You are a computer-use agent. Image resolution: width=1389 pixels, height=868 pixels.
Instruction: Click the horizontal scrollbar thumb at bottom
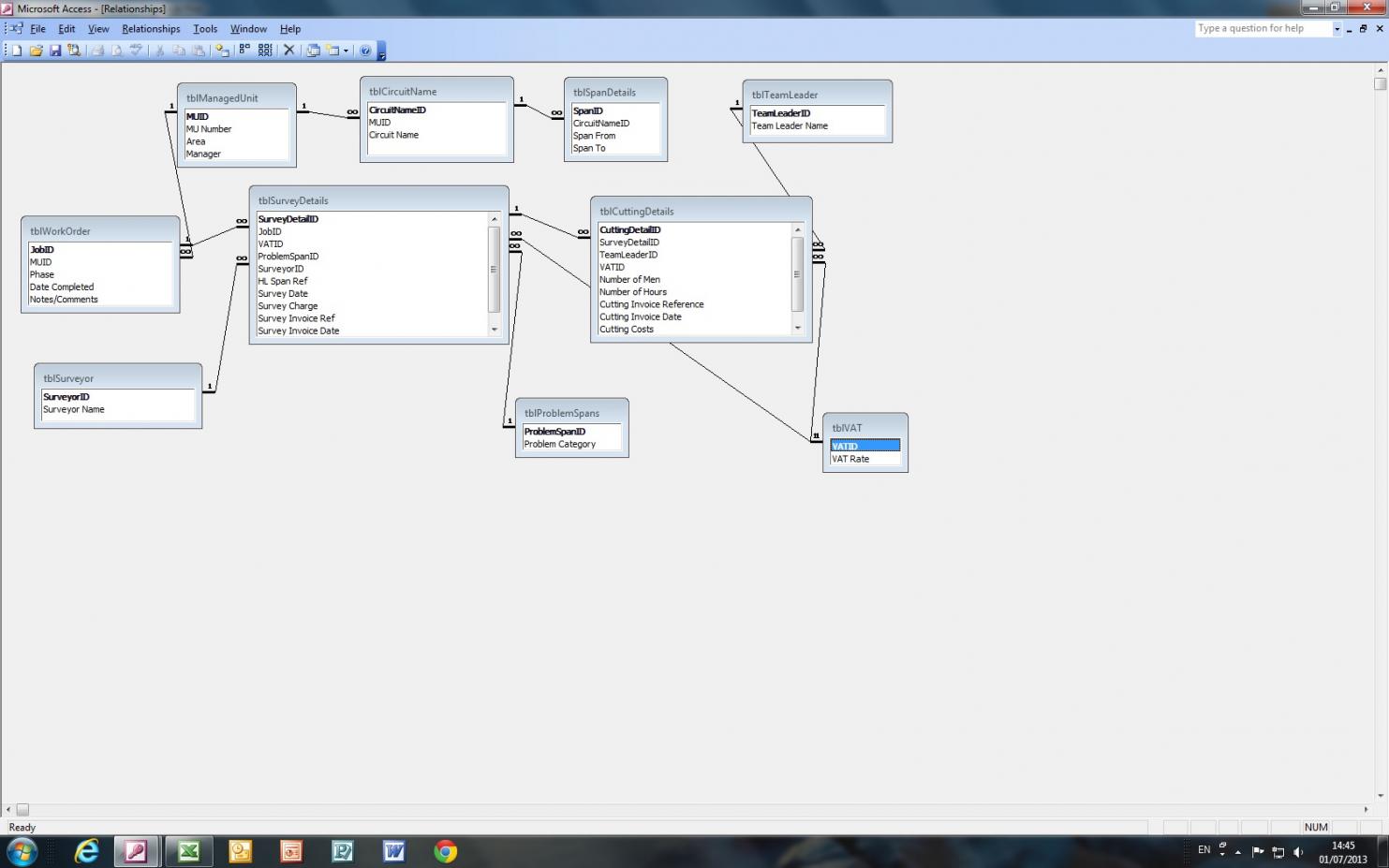[x=22, y=809]
